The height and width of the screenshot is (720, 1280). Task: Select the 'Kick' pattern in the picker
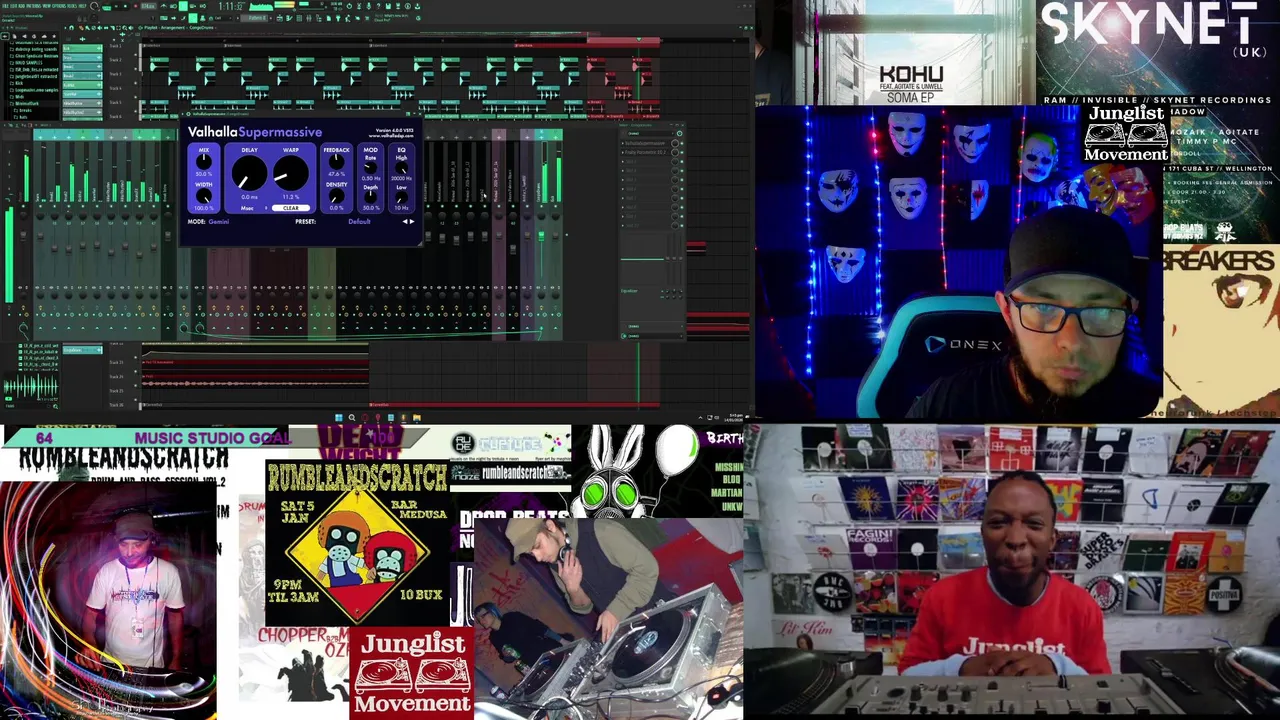82,48
